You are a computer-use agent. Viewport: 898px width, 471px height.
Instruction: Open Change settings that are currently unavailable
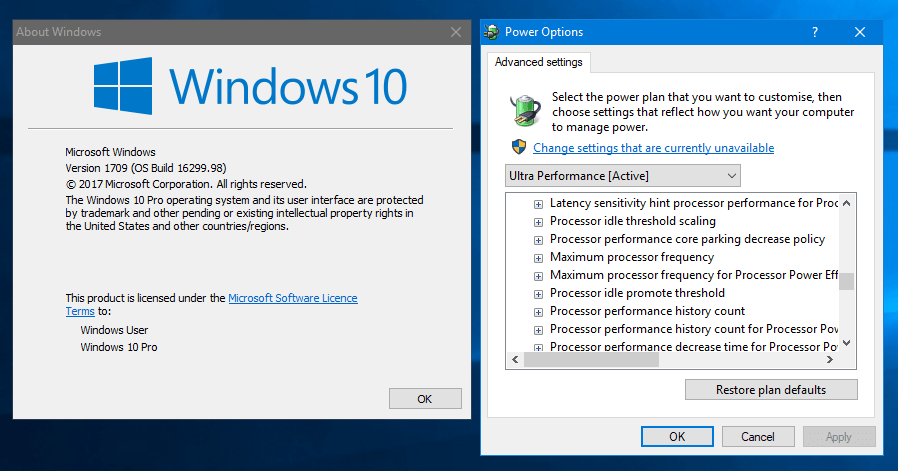pyautogui.click(x=653, y=148)
